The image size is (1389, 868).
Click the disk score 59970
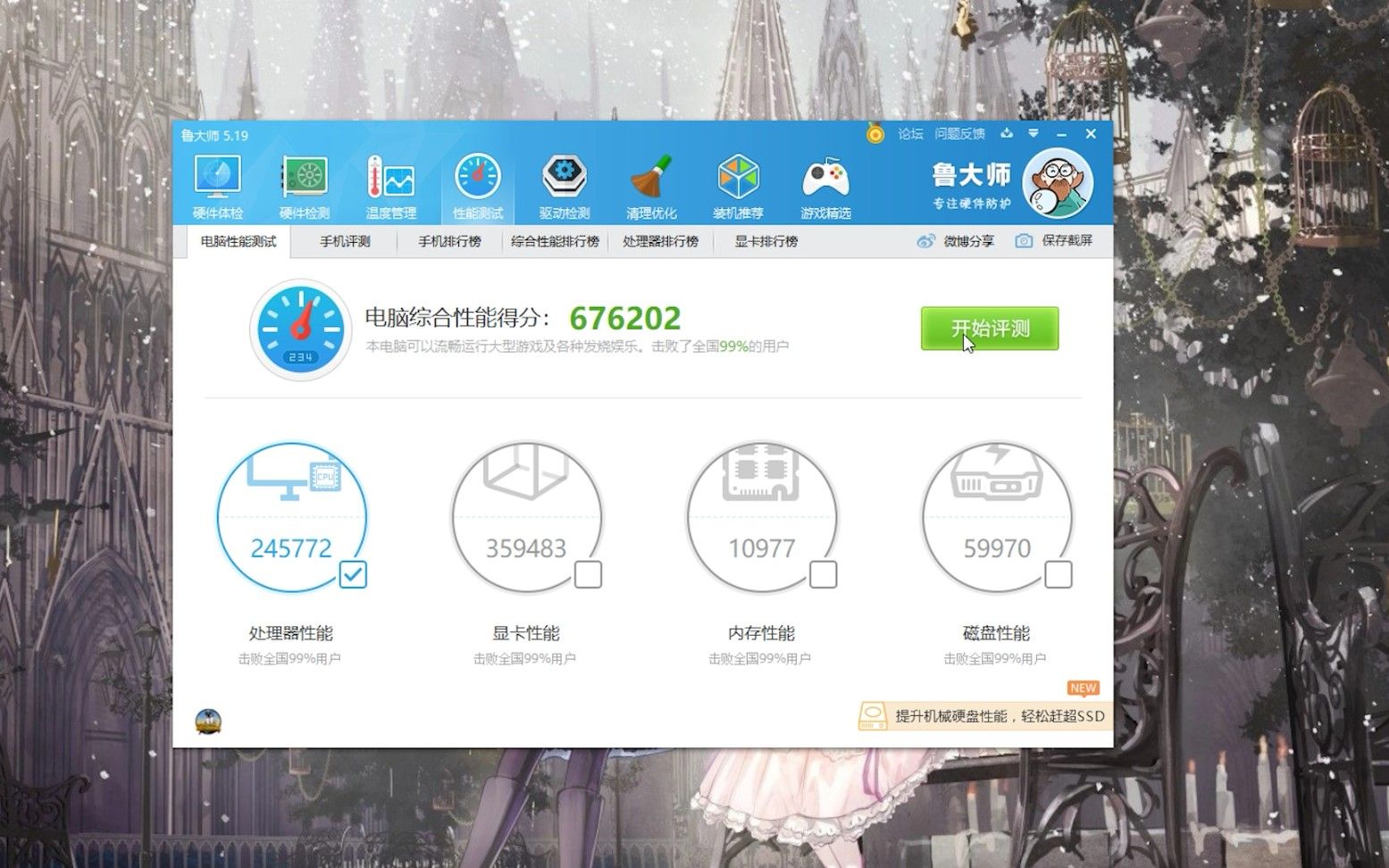click(x=997, y=547)
